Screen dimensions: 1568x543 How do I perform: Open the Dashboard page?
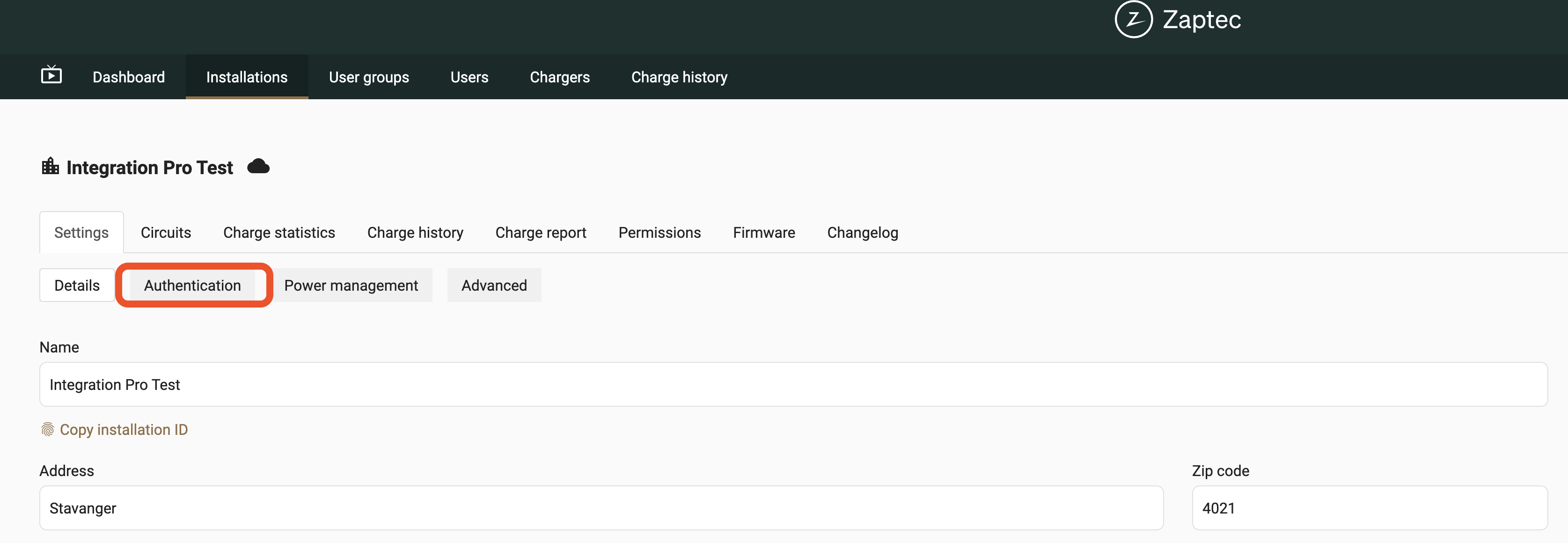coord(128,77)
